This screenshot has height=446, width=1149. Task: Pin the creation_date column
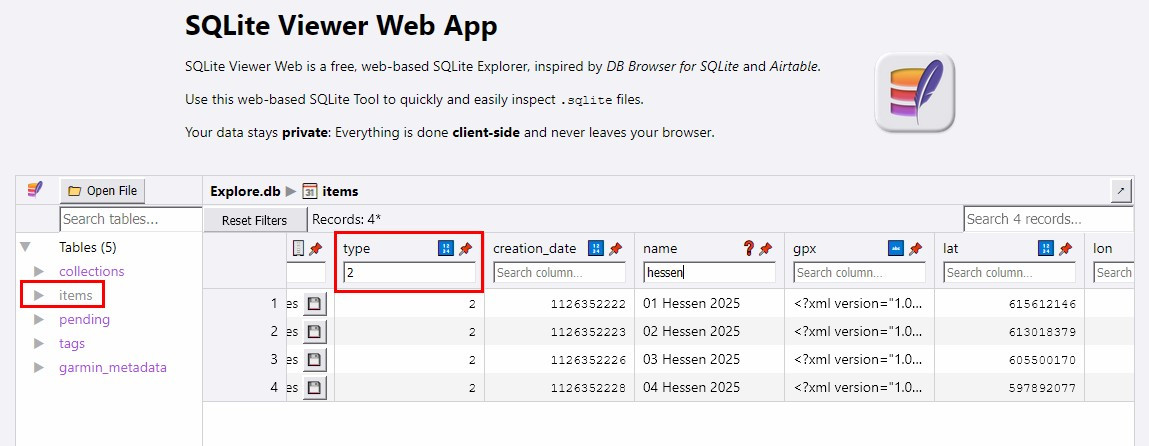(x=616, y=249)
